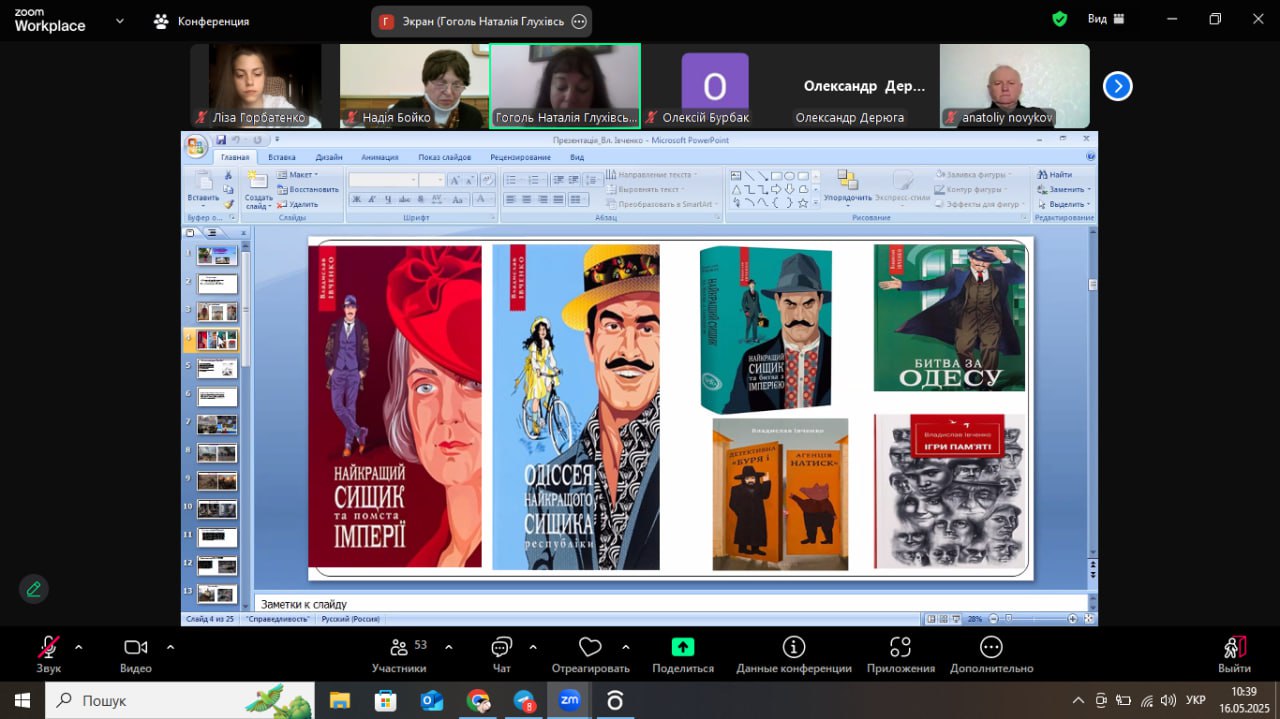
Task: Open Chrome from taskbar
Action: pyautogui.click(x=478, y=701)
